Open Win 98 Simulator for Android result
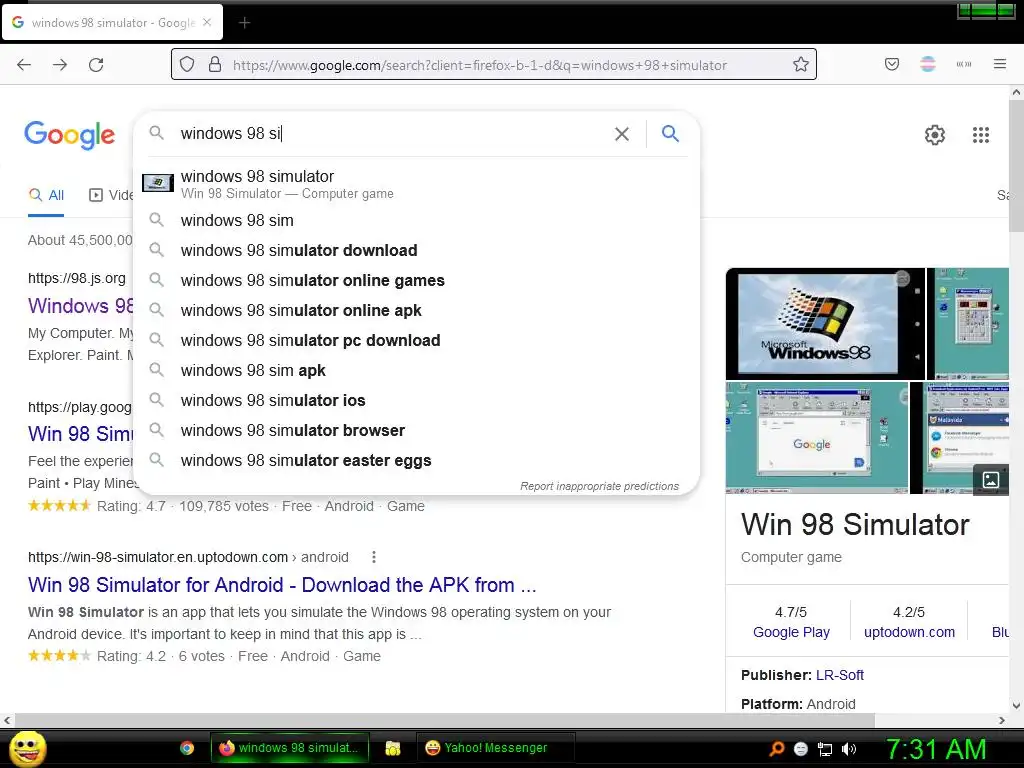 click(x=282, y=585)
